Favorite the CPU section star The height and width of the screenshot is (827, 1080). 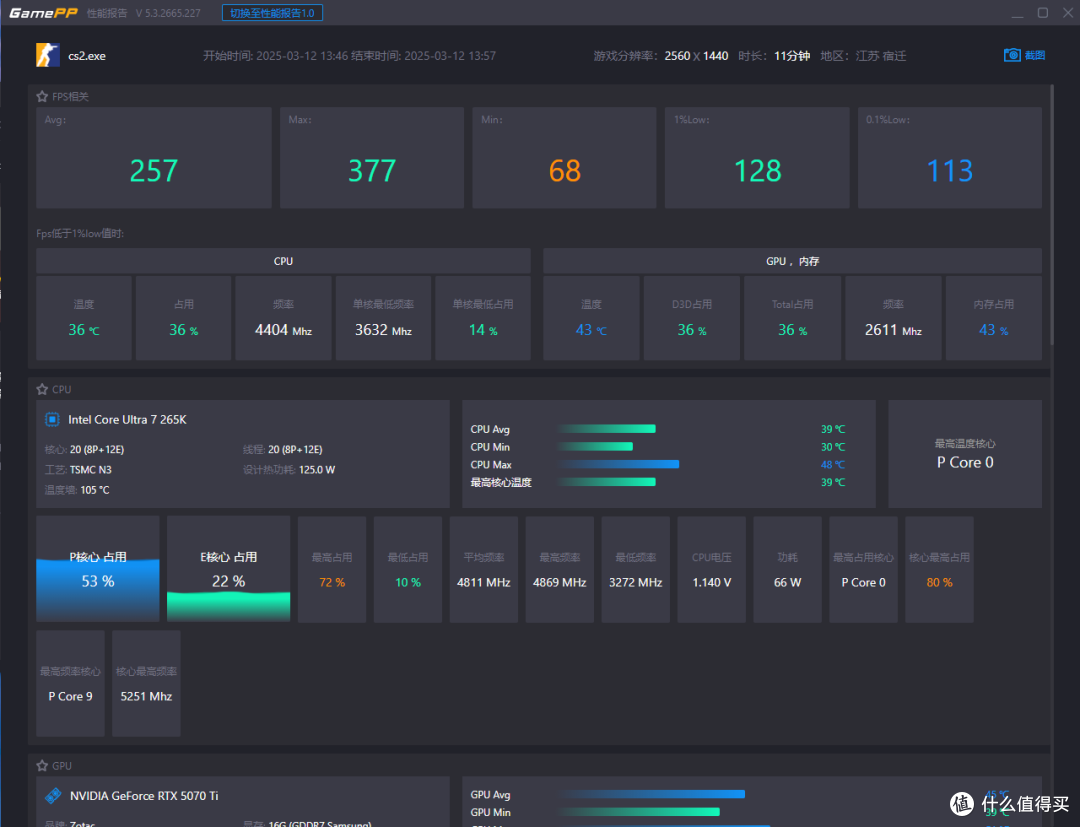point(42,389)
